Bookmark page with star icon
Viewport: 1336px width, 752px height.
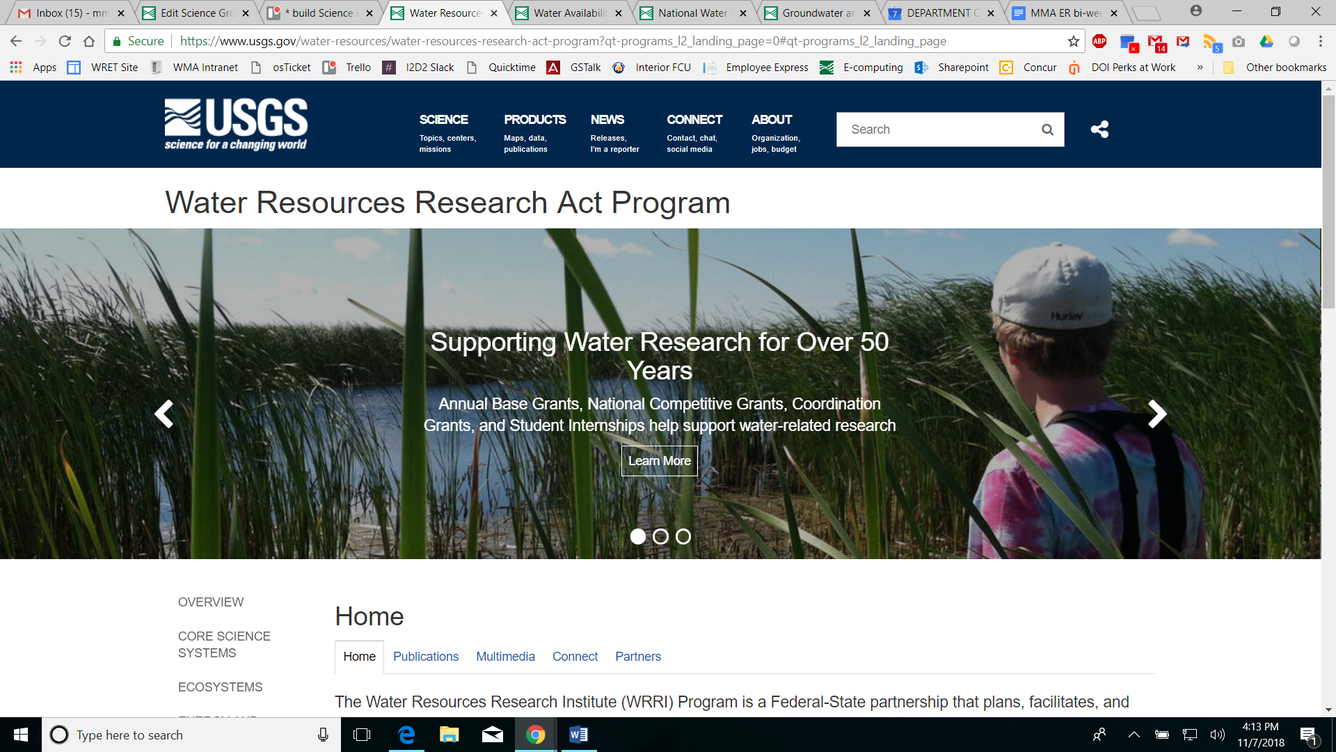(x=1073, y=41)
